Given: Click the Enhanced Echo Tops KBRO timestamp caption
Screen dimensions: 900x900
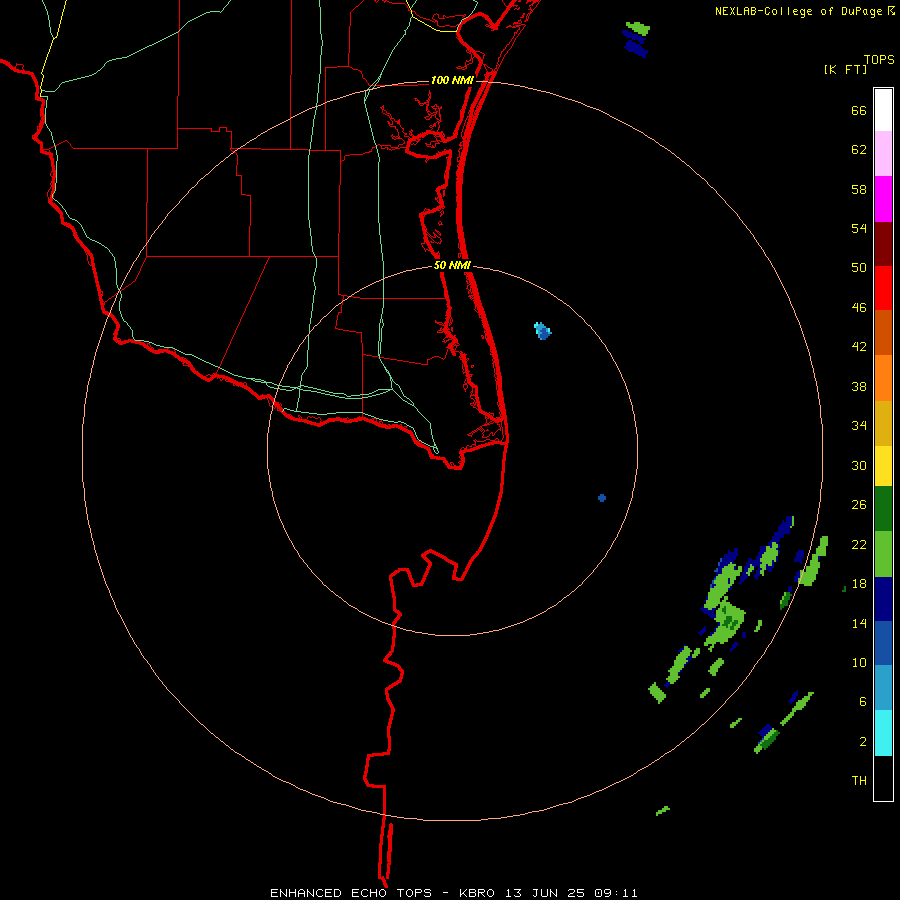Looking at the screenshot, I should [453, 893].
